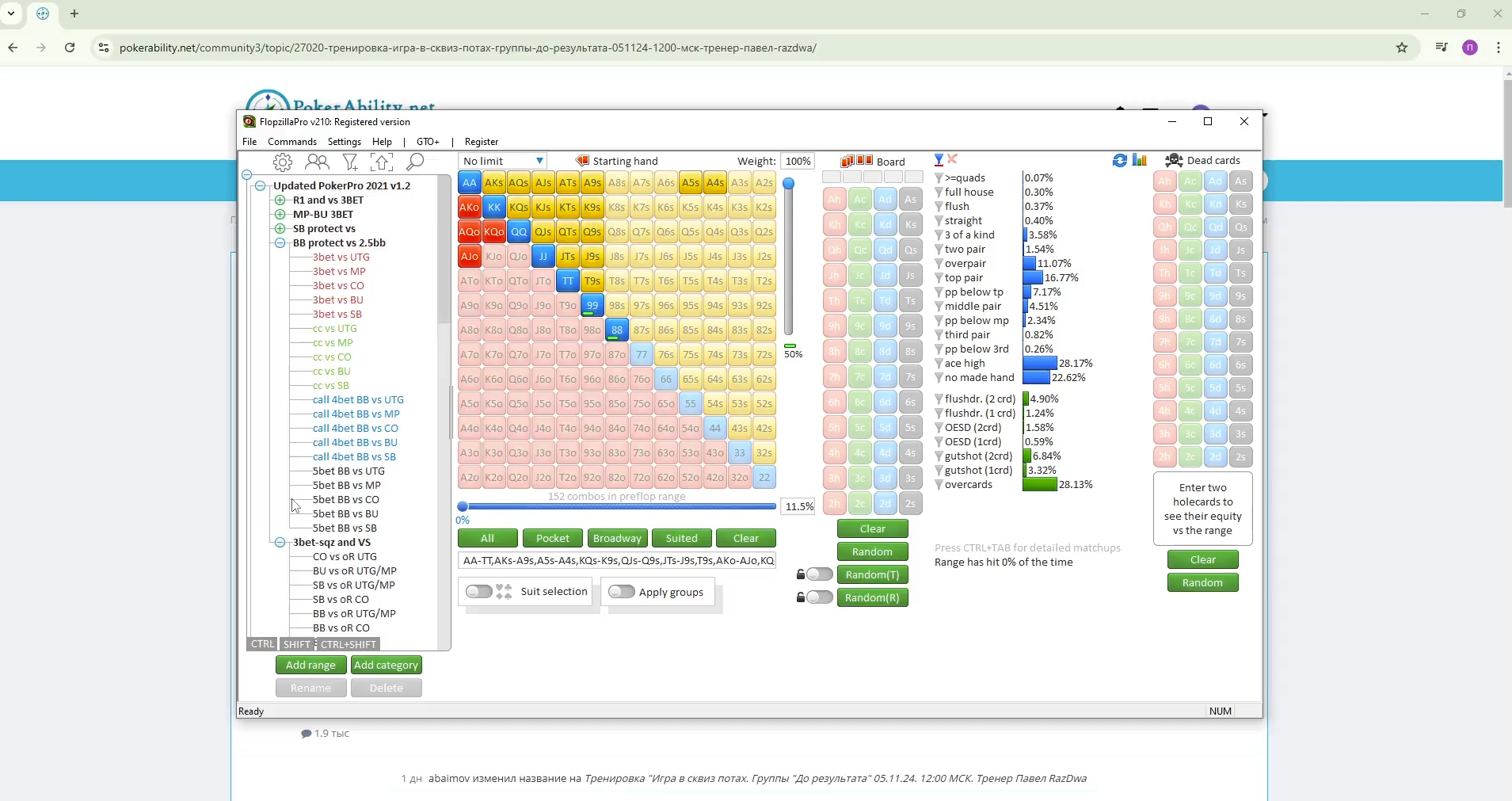Click the Add category button
Viewport: 1512px width, 801px height.
point(386,666)
